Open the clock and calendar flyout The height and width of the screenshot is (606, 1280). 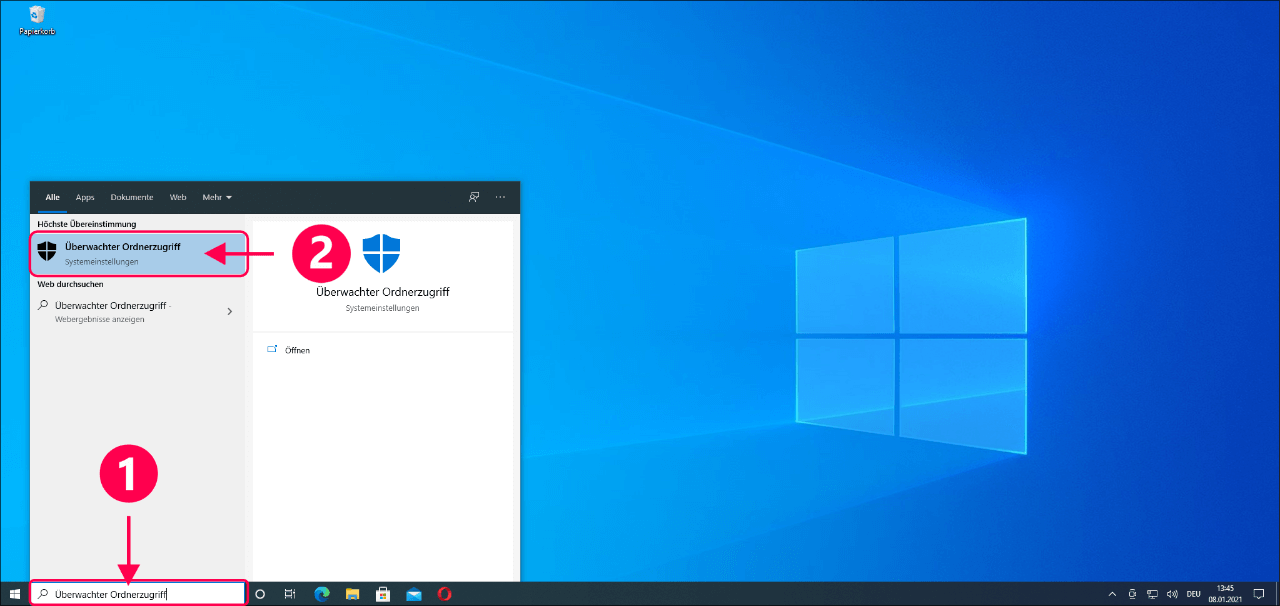click(1225, 594)
